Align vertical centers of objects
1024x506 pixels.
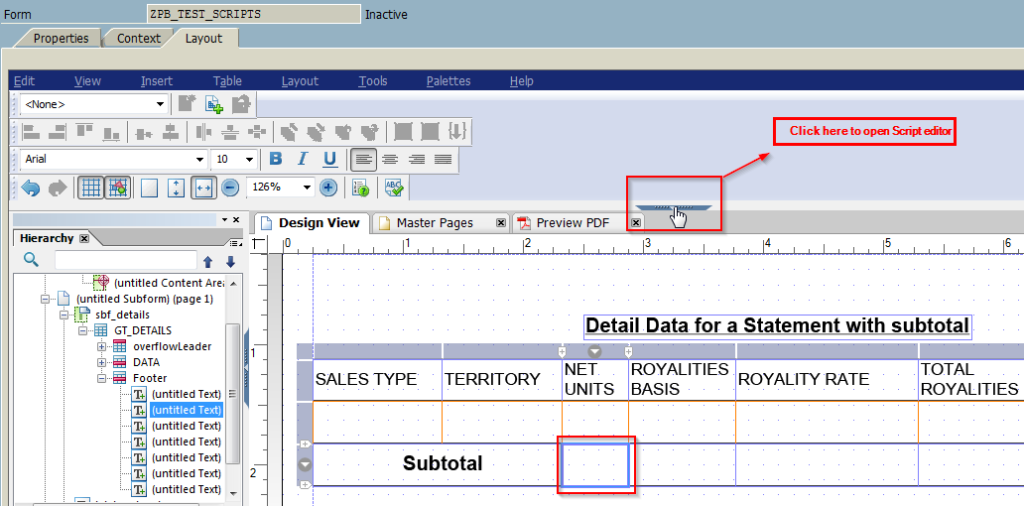144,132
